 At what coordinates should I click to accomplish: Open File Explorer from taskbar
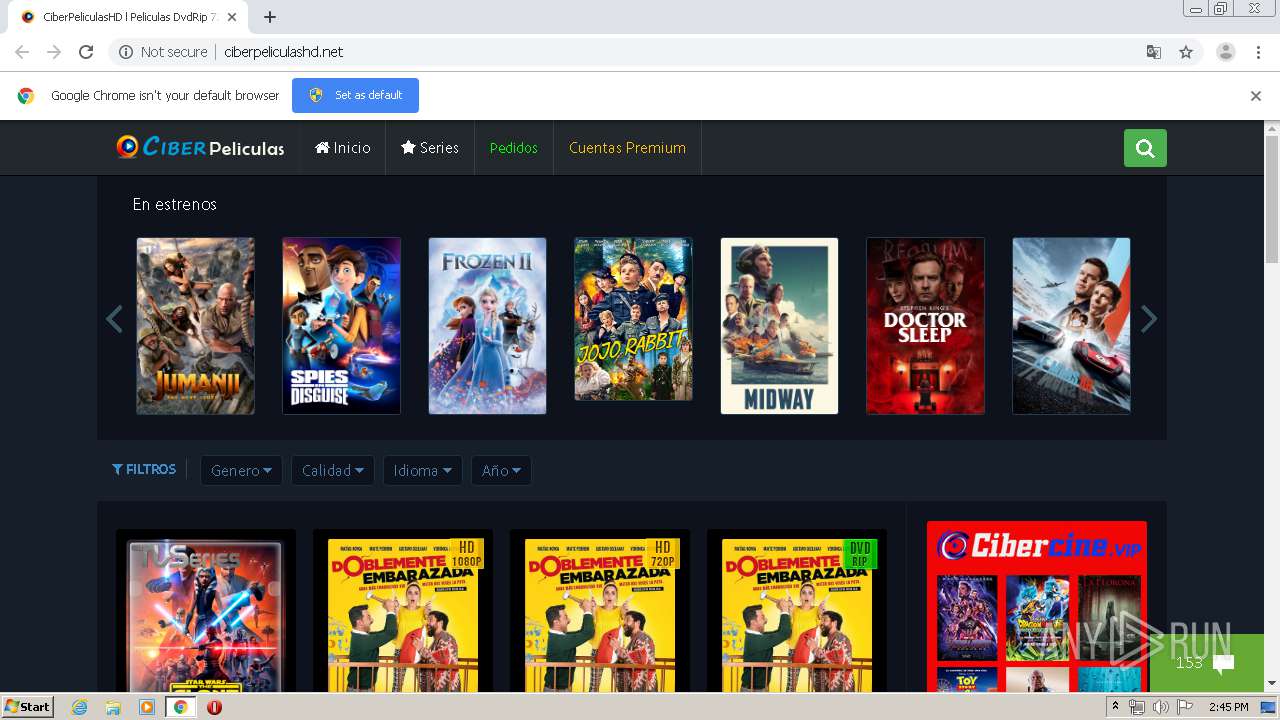(113, 707)
